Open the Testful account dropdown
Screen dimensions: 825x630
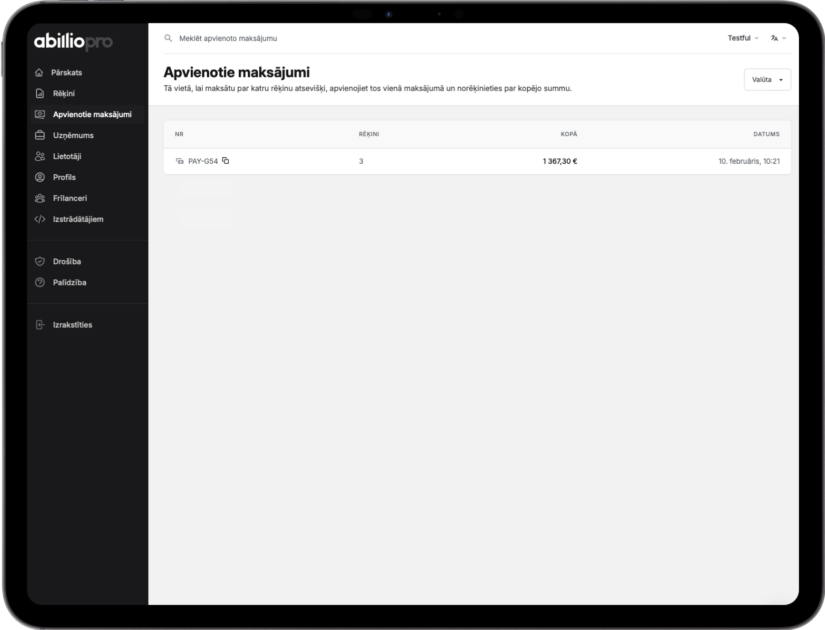(743, 38)
